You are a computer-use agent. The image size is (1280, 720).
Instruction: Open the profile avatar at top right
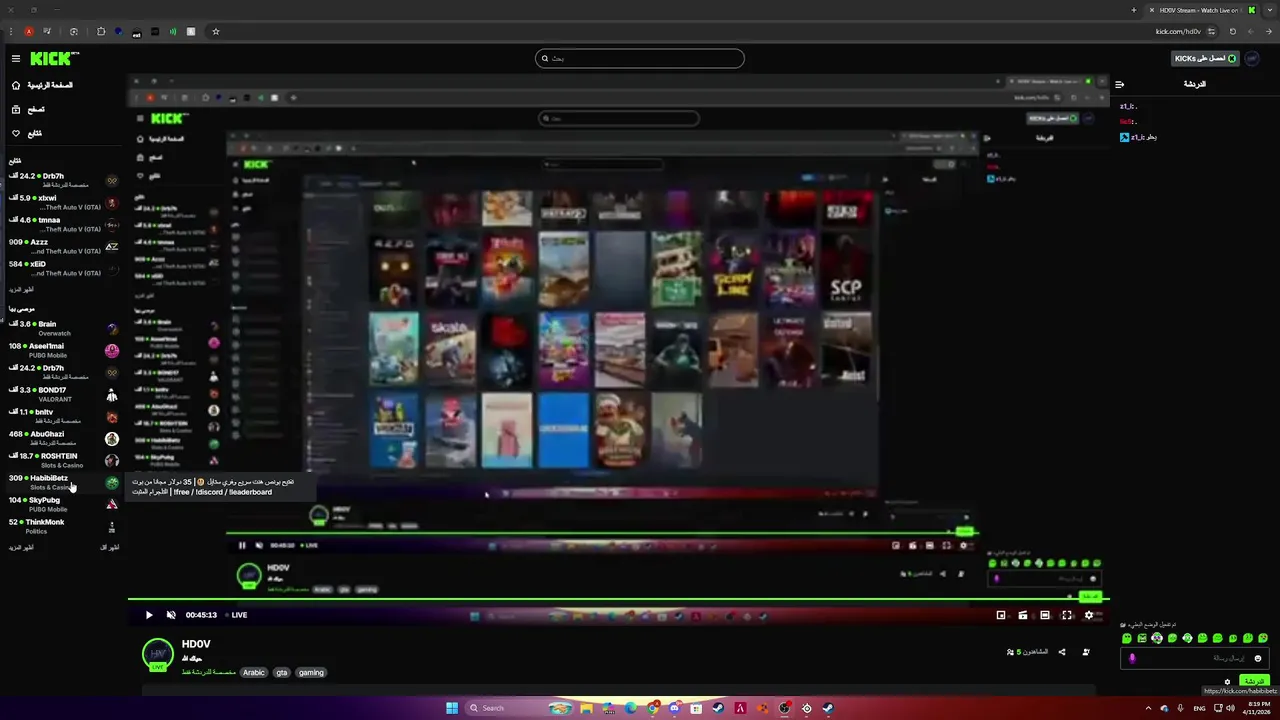pos(1252,58)
